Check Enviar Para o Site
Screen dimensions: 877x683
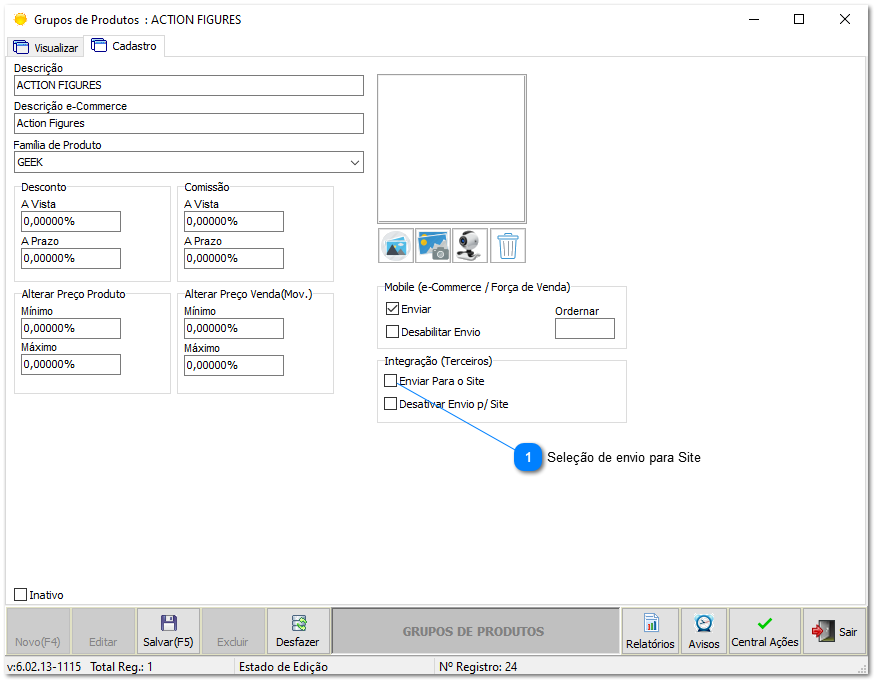tap(391, 381)
